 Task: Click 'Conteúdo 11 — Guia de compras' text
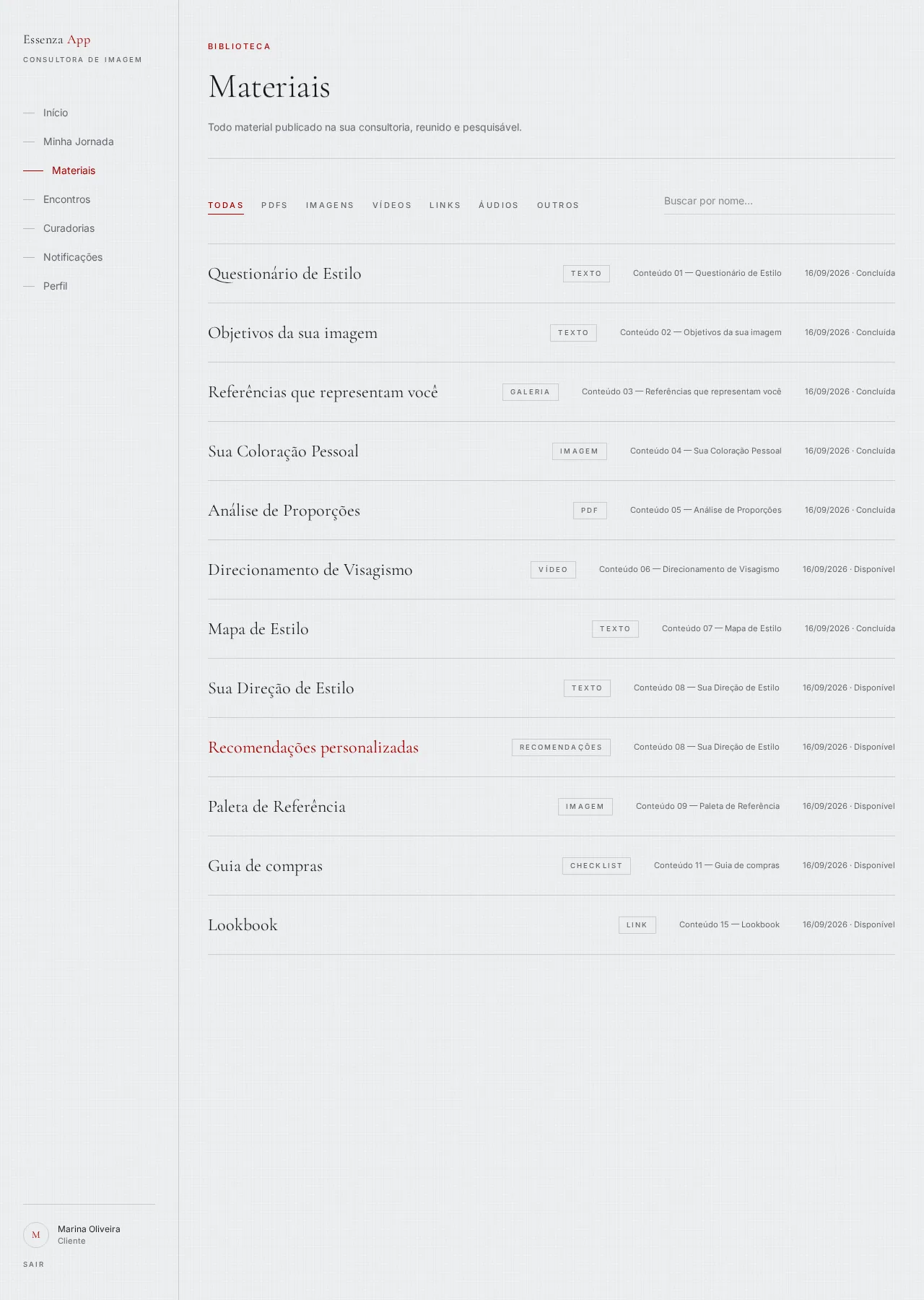click(x=717, y=865)
